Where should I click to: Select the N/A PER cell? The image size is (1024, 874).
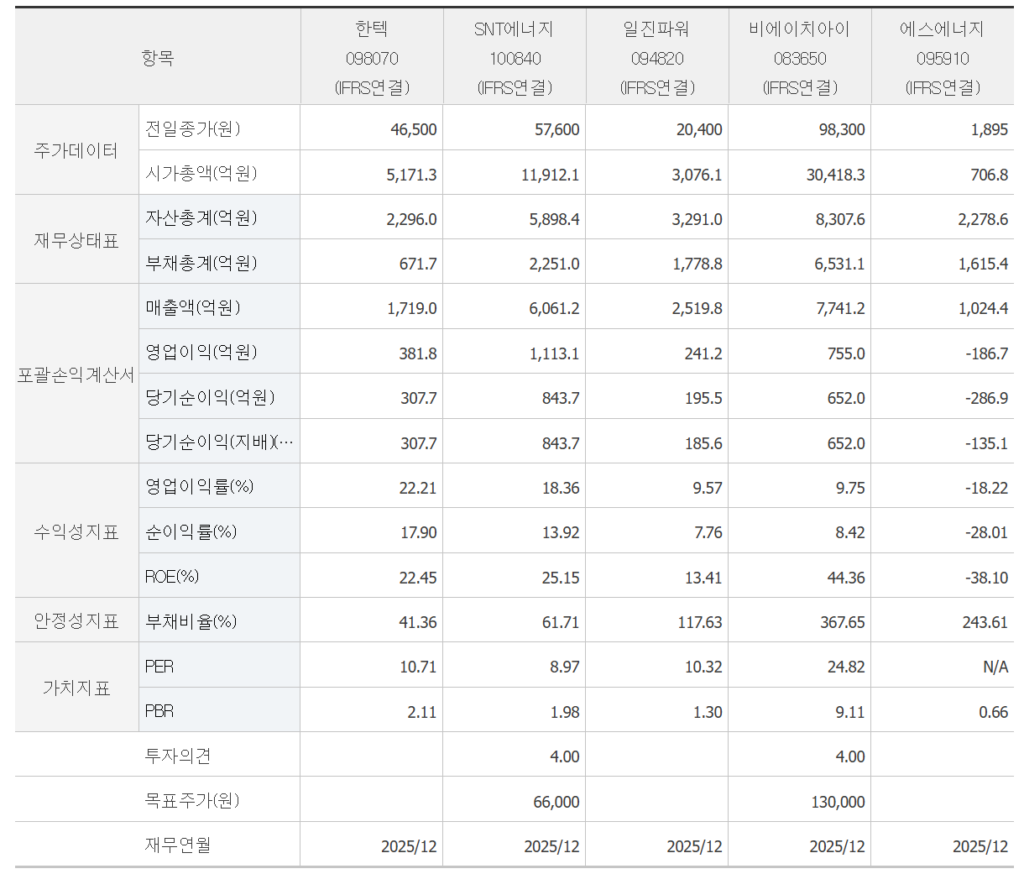tap(995, 667)
